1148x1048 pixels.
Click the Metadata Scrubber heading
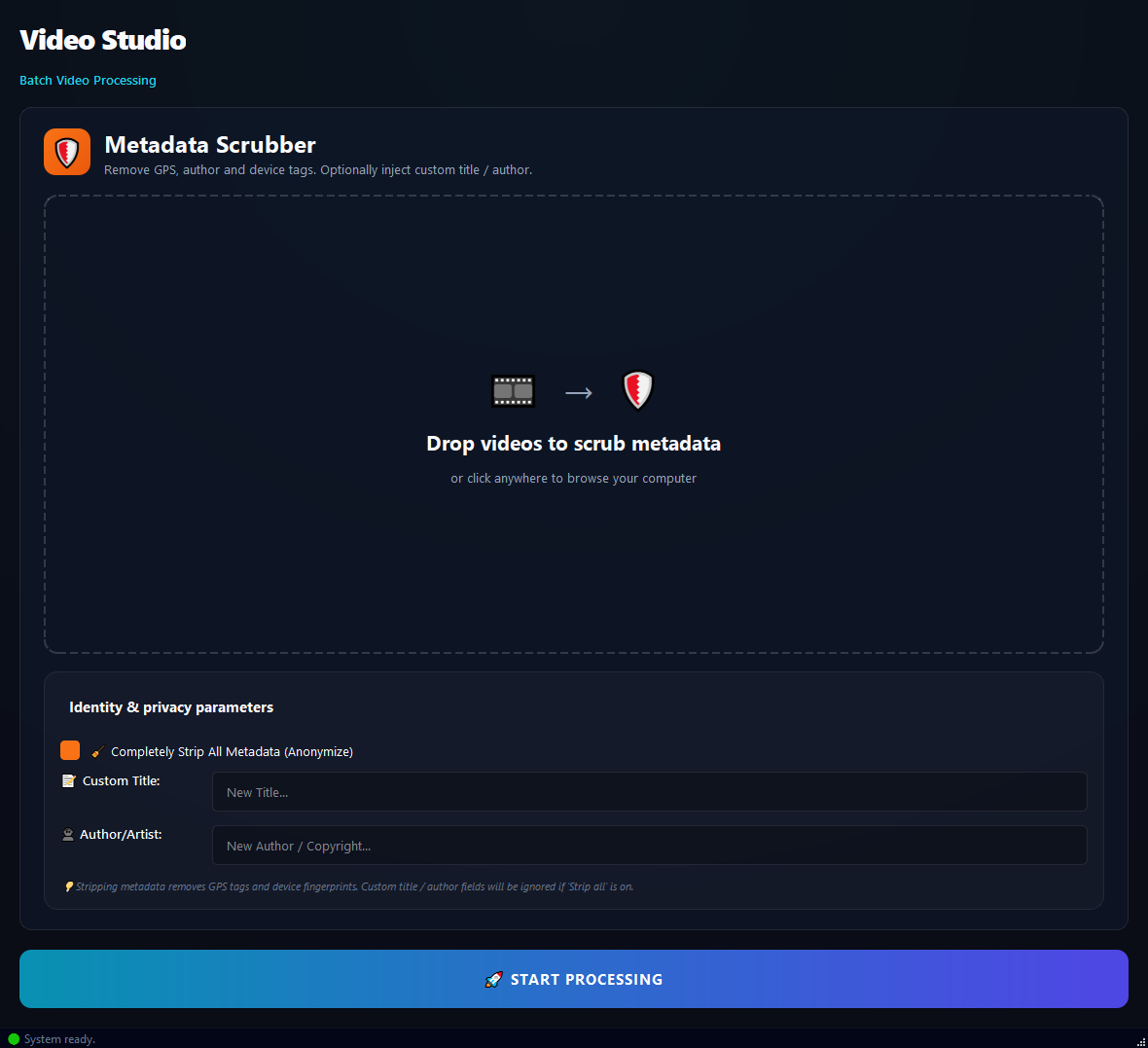coord(210,144)
